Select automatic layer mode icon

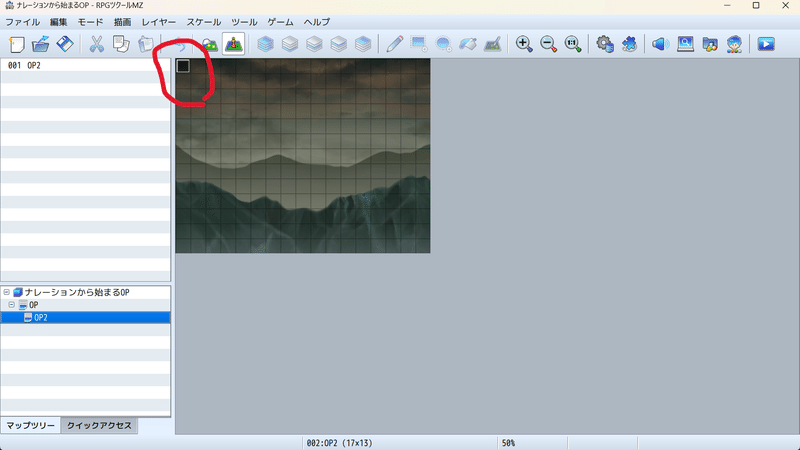click(x=265, y=44)
